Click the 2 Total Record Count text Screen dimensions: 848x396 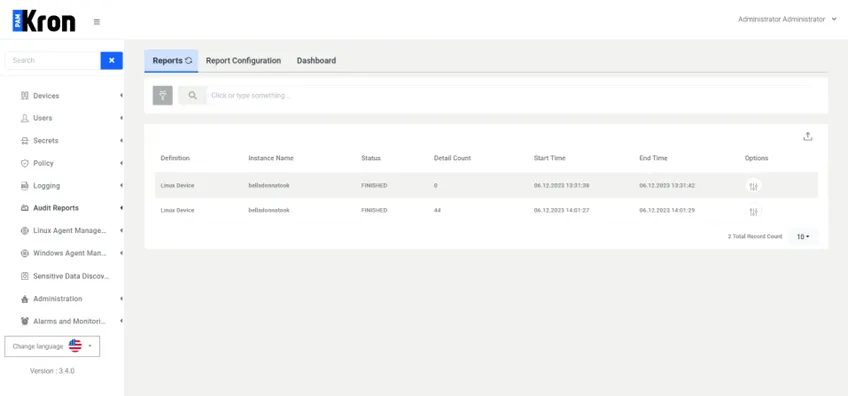tap(755, 237)
